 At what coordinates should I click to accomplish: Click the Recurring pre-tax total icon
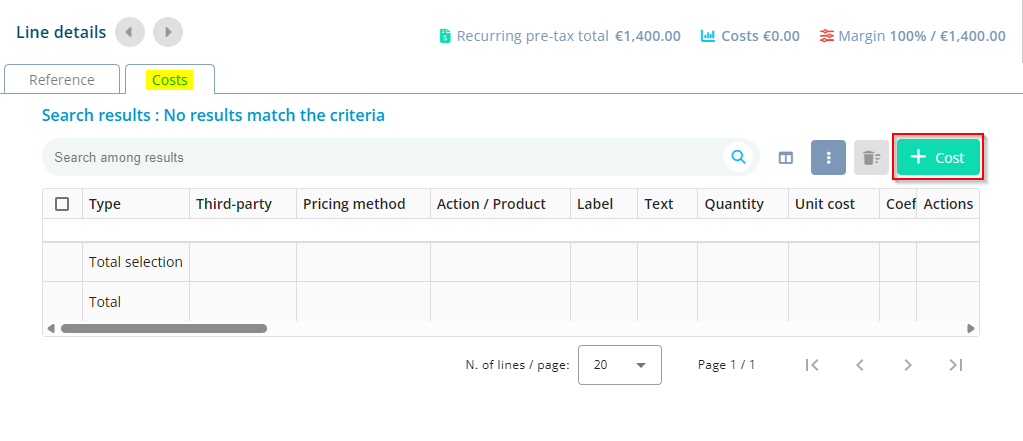[x=445, y=36]
